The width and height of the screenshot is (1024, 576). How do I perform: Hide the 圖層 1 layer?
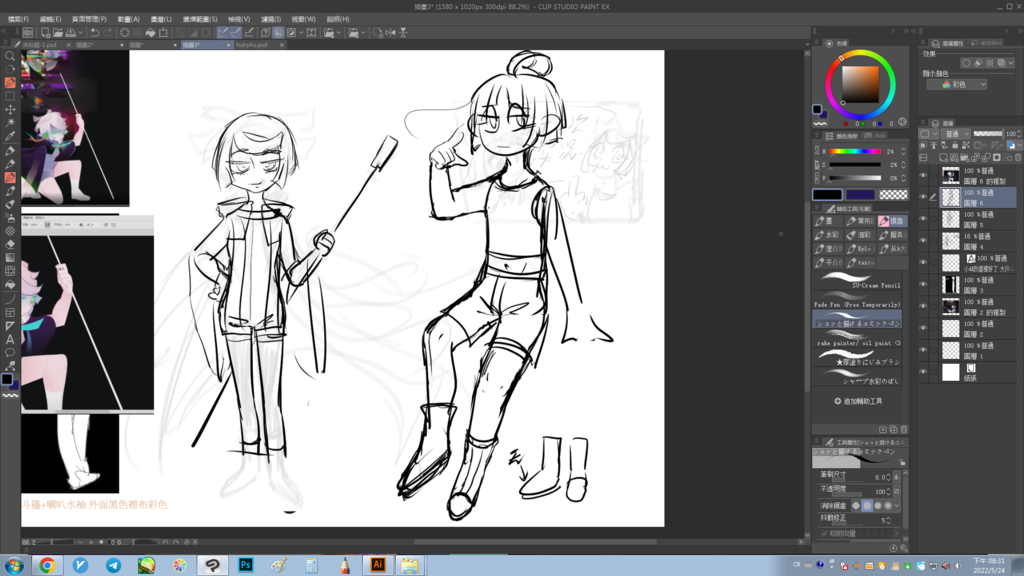[x=923, y=350]
